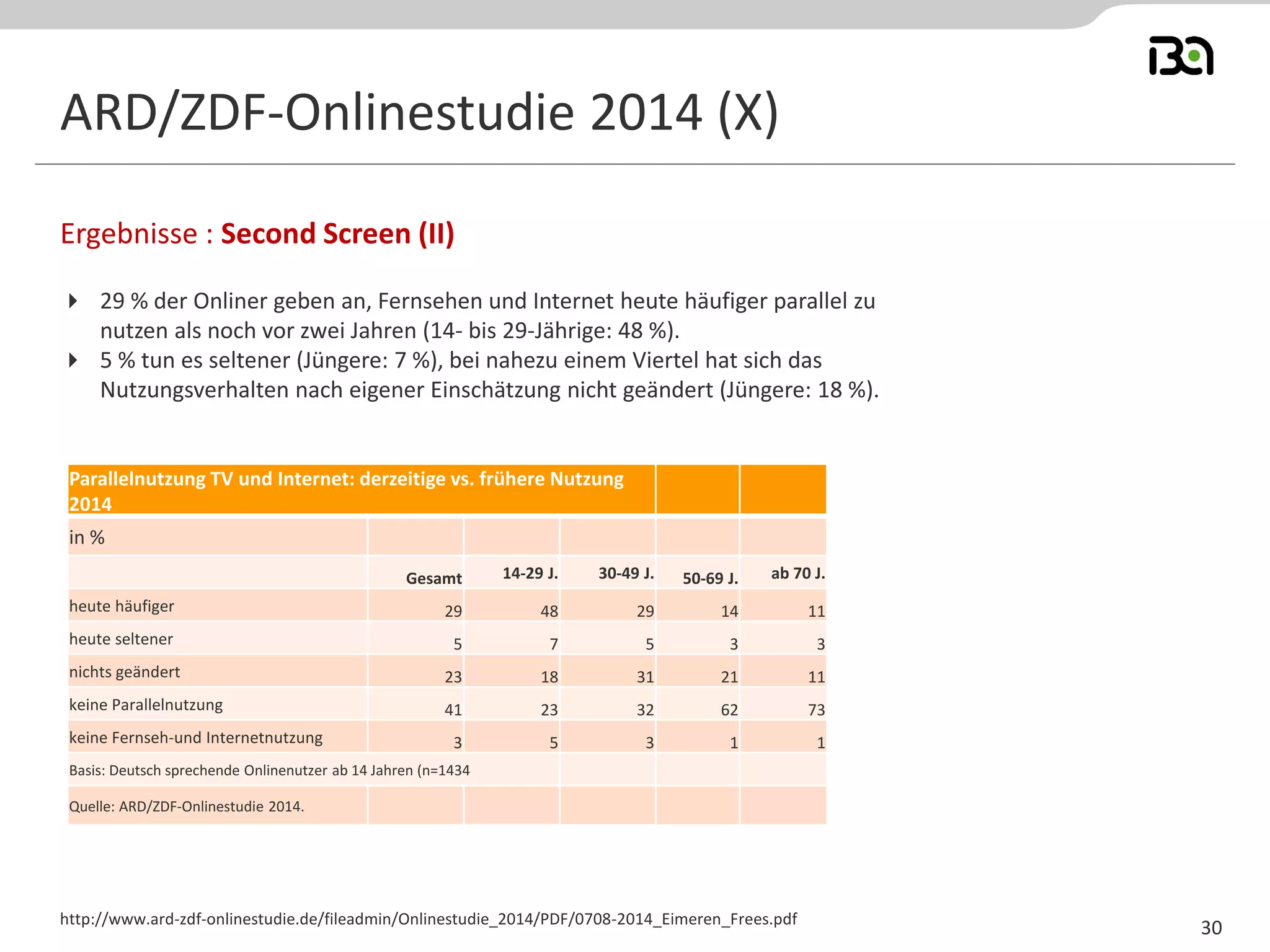Click the IBA logo in the corner
This screenshot has width=1270, height=952.
tap(1181, 56)
